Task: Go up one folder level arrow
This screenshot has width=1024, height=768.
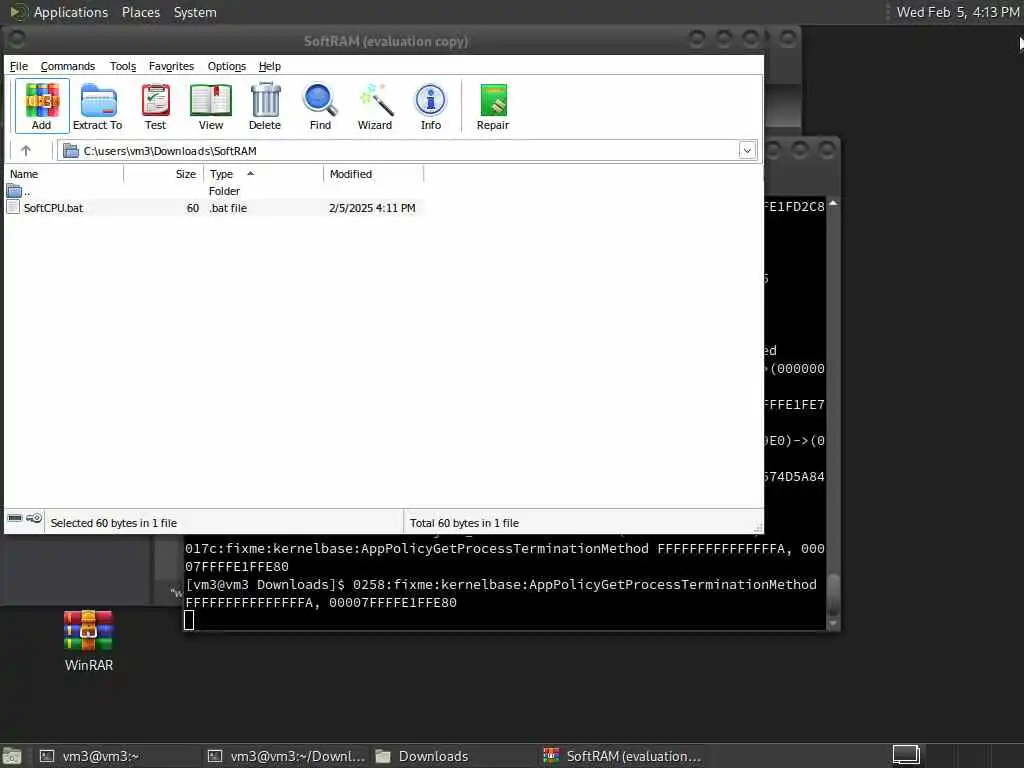Action: 25,150
